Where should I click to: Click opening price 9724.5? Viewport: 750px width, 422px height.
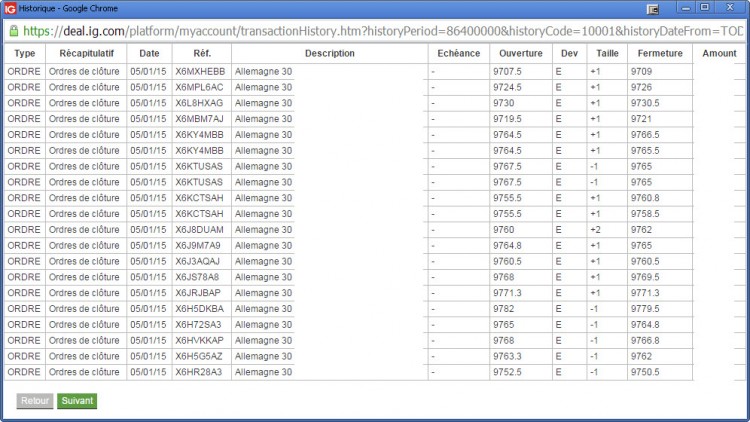(x=507, y=88)
